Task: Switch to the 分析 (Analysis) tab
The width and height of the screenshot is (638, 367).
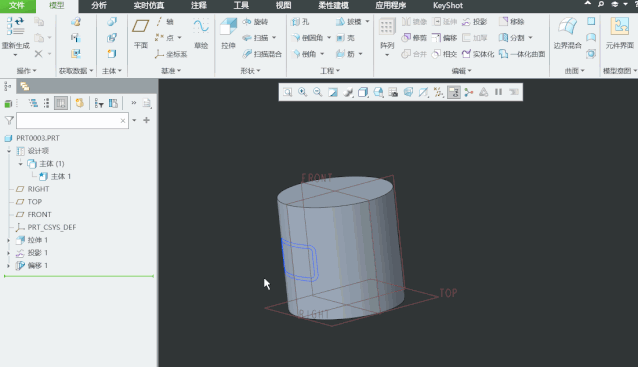Action: (99, 6)
